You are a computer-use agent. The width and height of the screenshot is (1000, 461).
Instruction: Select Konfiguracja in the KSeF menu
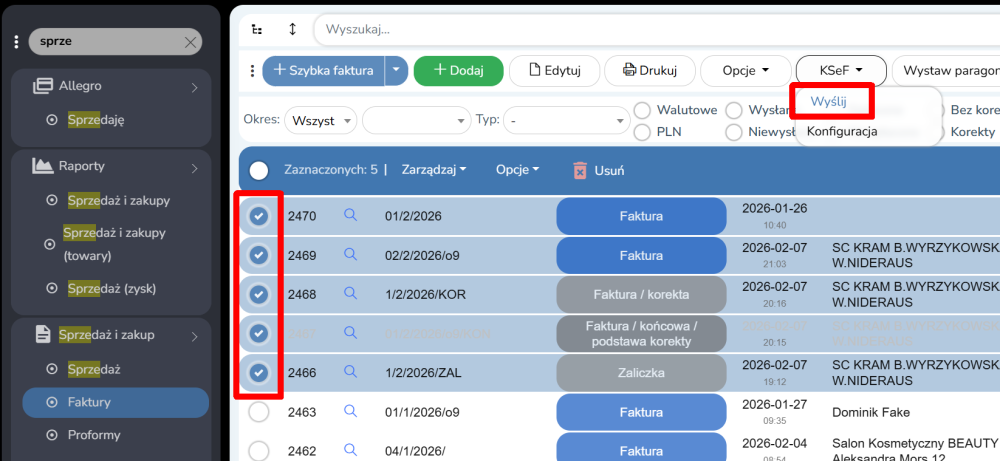[842, 132]
